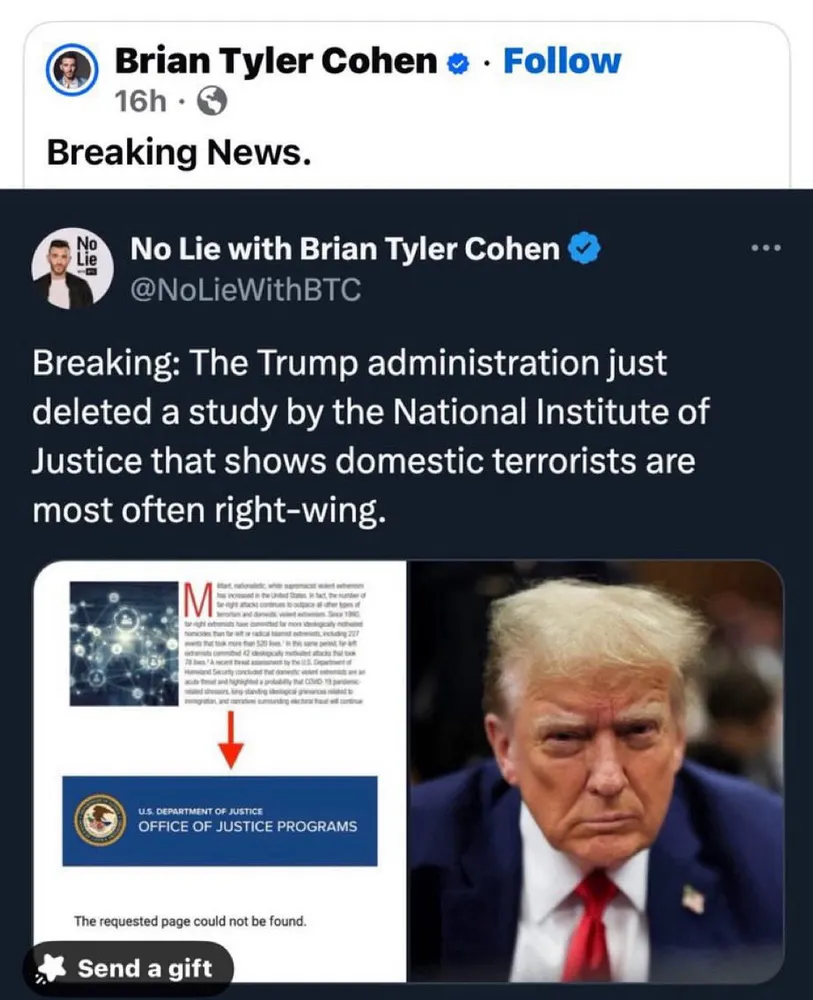Click the globe public-audience icon

click(212, 101)
